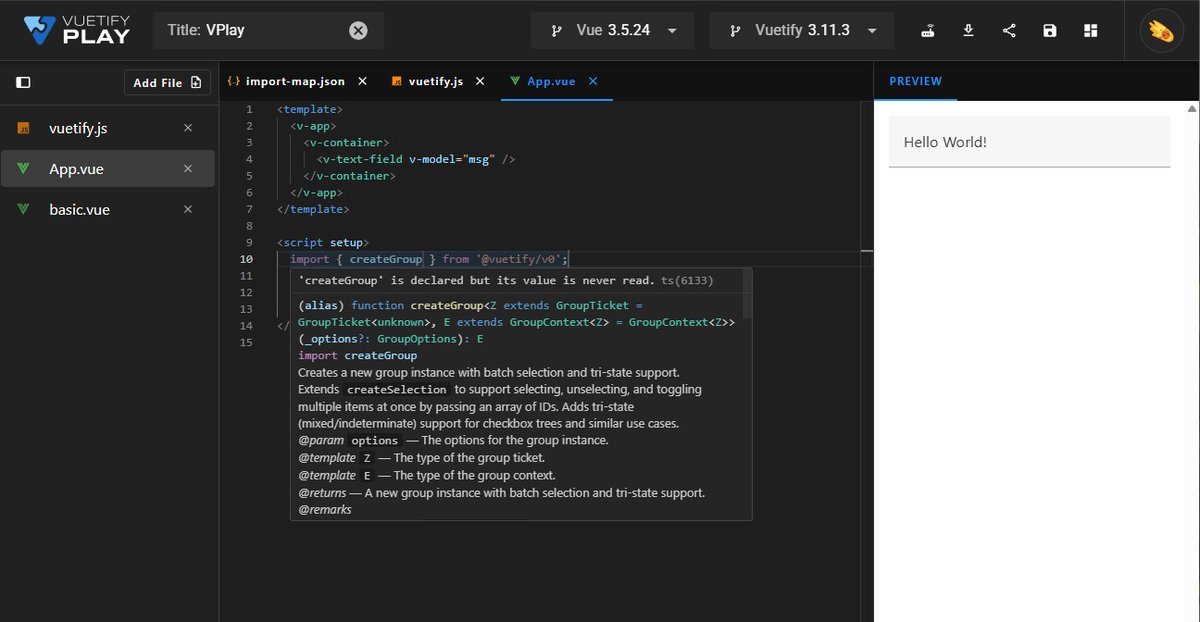Close the App.vue editor tab
This screenshot has width=1200, height=622.
point(593,81)
